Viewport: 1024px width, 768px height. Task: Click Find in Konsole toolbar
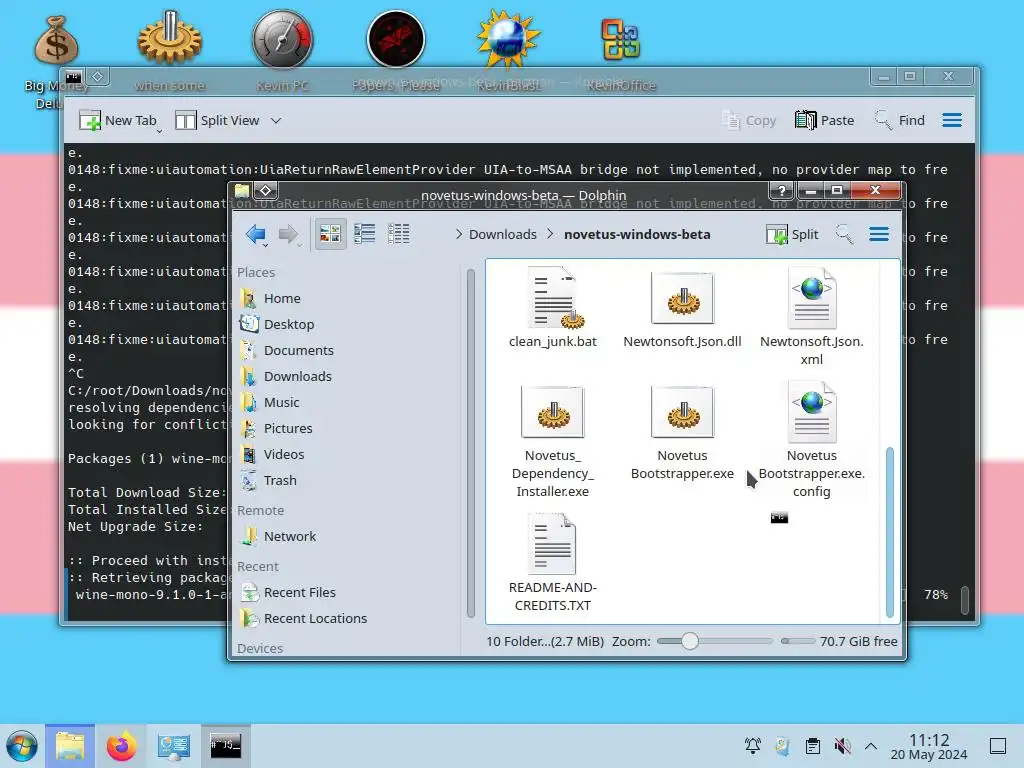click(899, 121)
